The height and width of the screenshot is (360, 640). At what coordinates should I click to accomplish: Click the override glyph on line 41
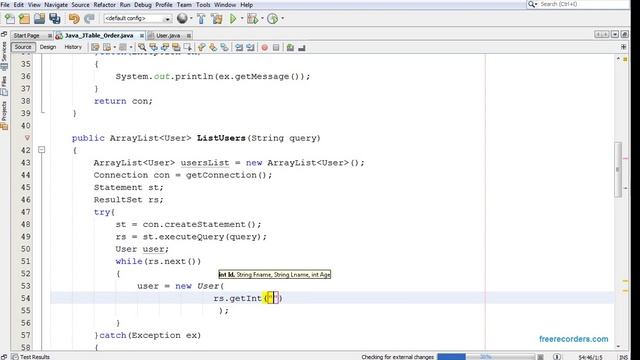[x=27, y=138]
